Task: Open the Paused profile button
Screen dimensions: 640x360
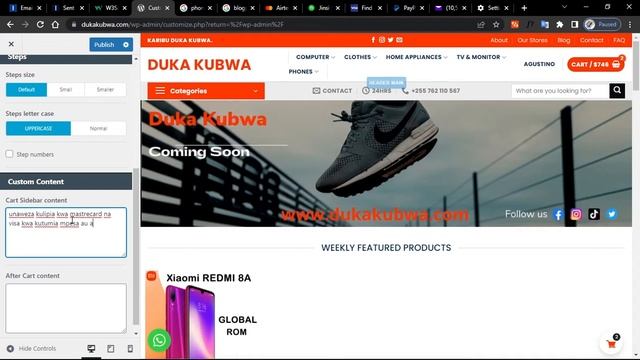Action: click(602, 24)
